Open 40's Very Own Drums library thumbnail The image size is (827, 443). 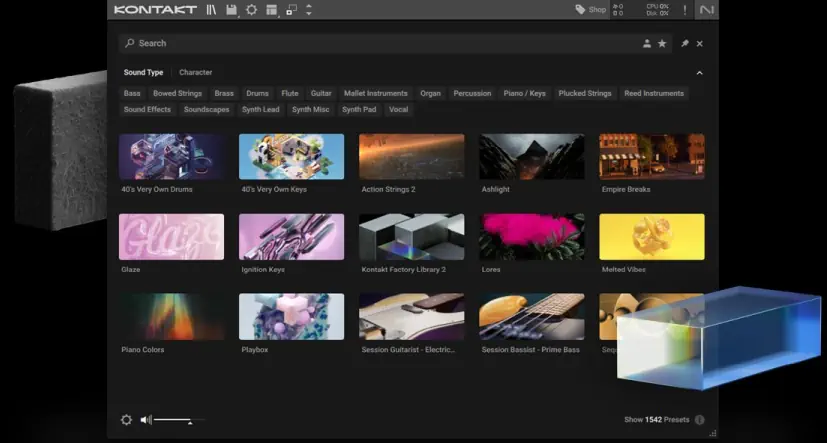click(x=171, y=157)
